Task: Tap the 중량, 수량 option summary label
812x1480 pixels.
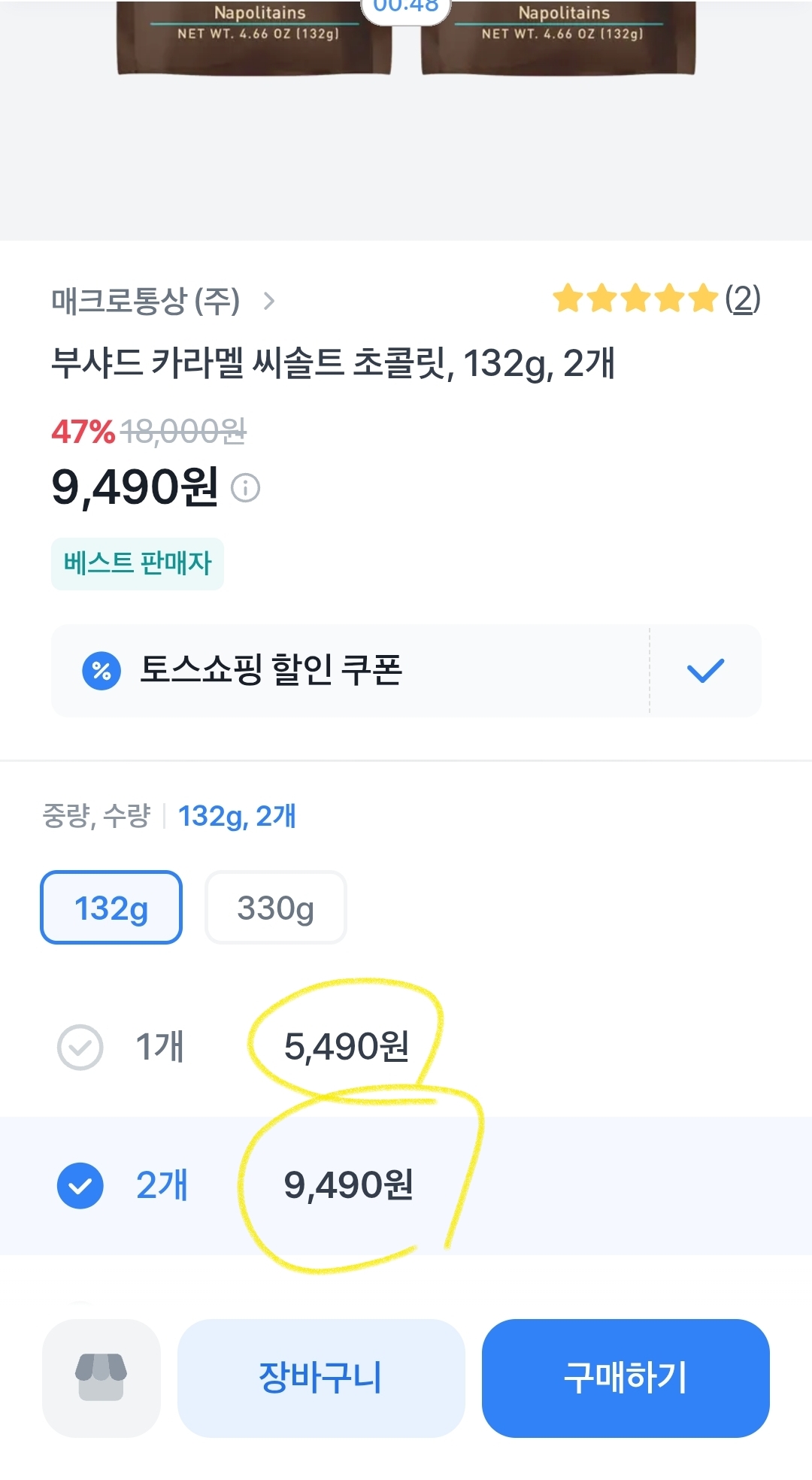Action: 96,816
